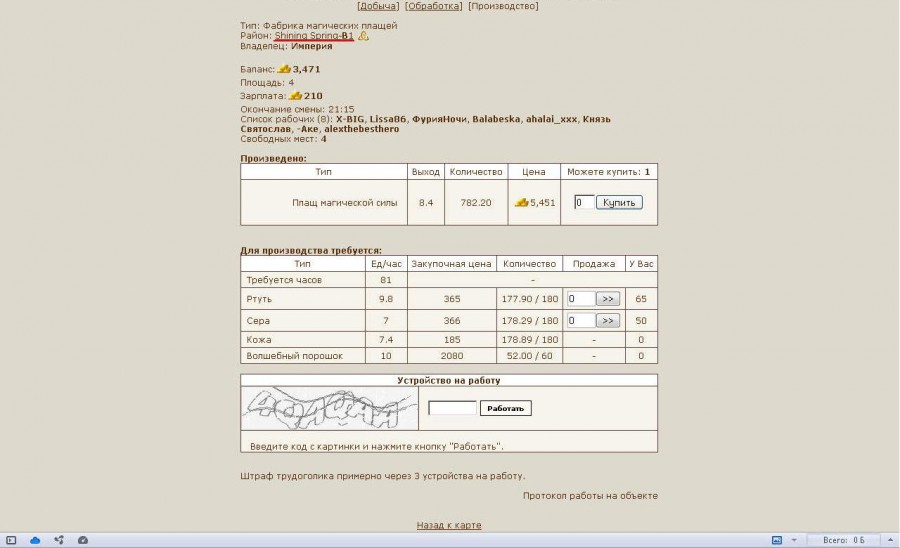Click the Работать button

coord(506,408)
